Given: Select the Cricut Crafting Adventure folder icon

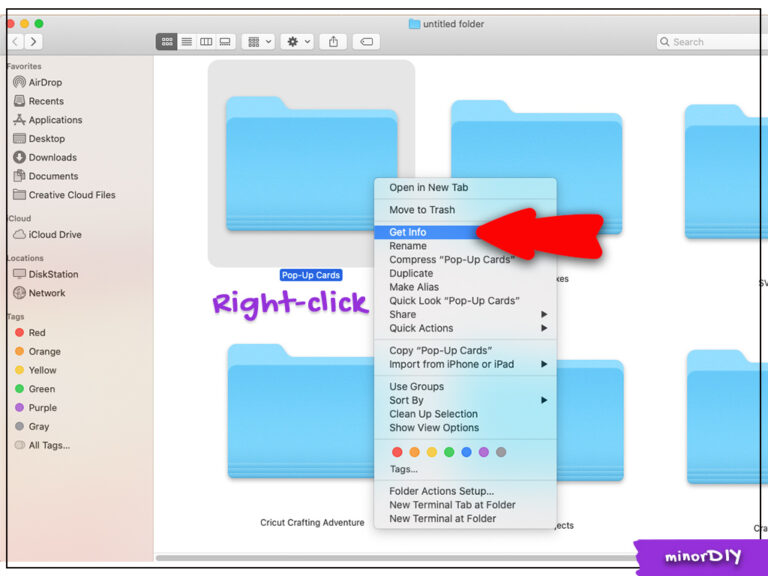Looking at the screenshot, I should 301,411.
